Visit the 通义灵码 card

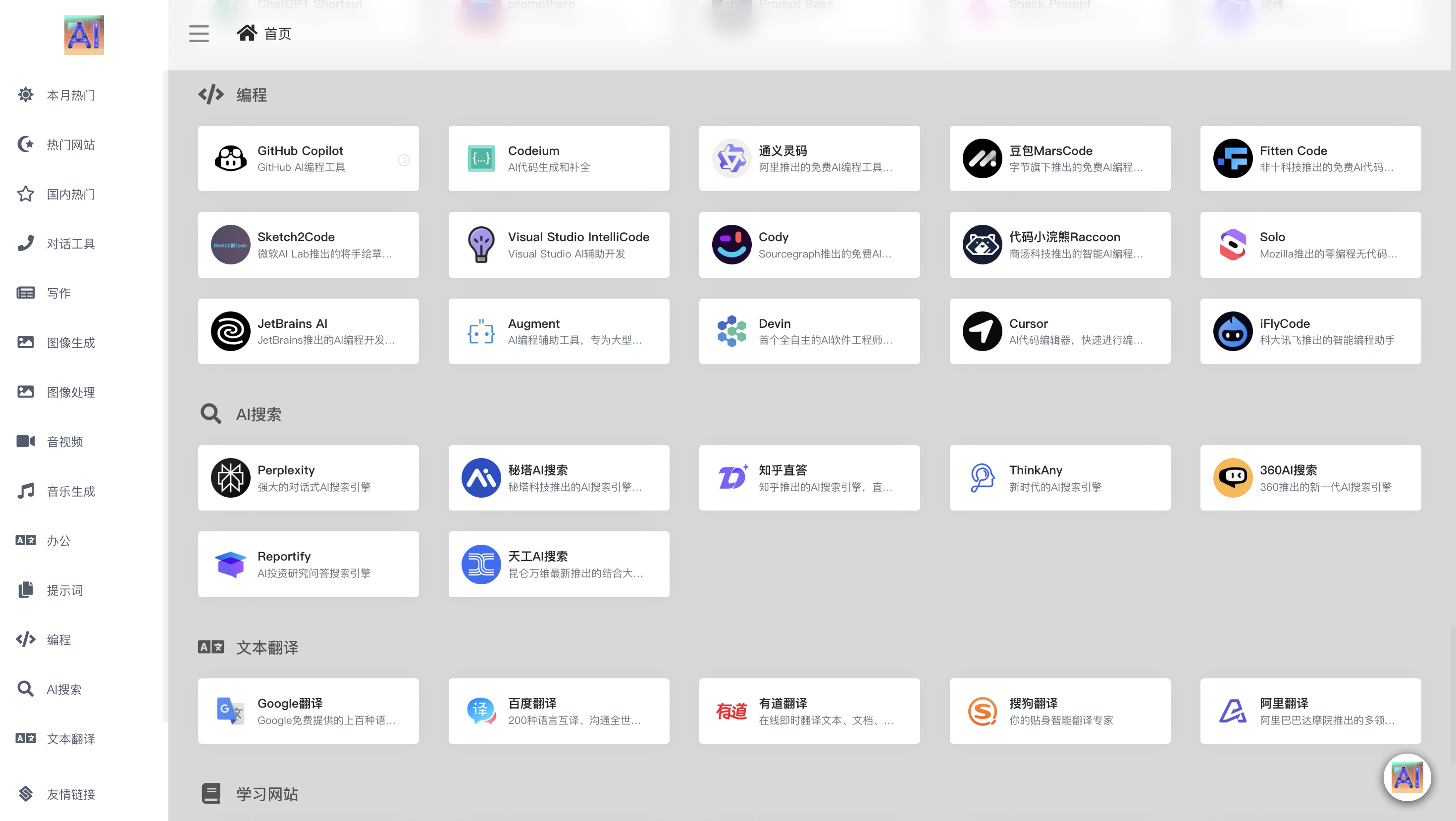coord(809,158)
